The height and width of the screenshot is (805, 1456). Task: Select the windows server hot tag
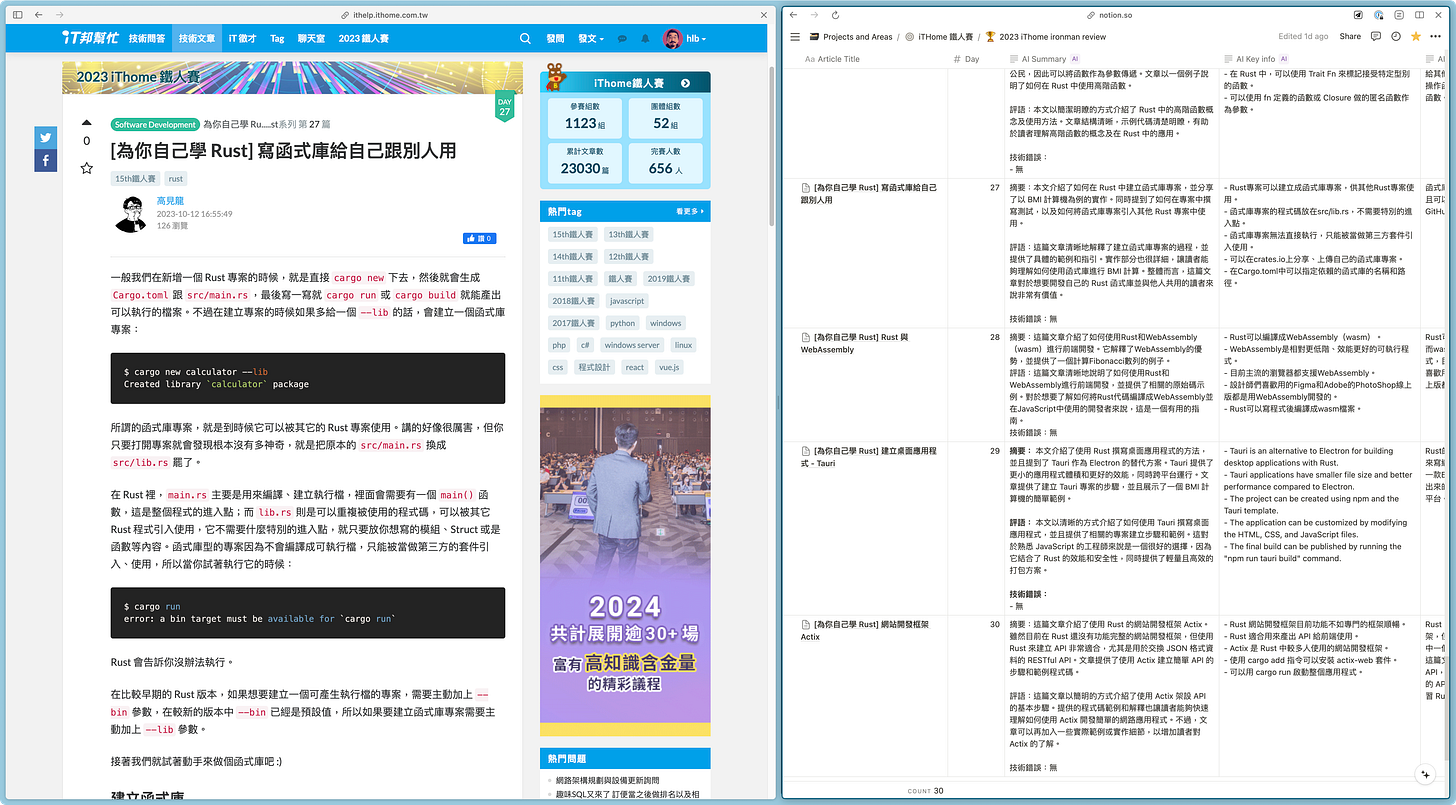(x=632, y=345)
